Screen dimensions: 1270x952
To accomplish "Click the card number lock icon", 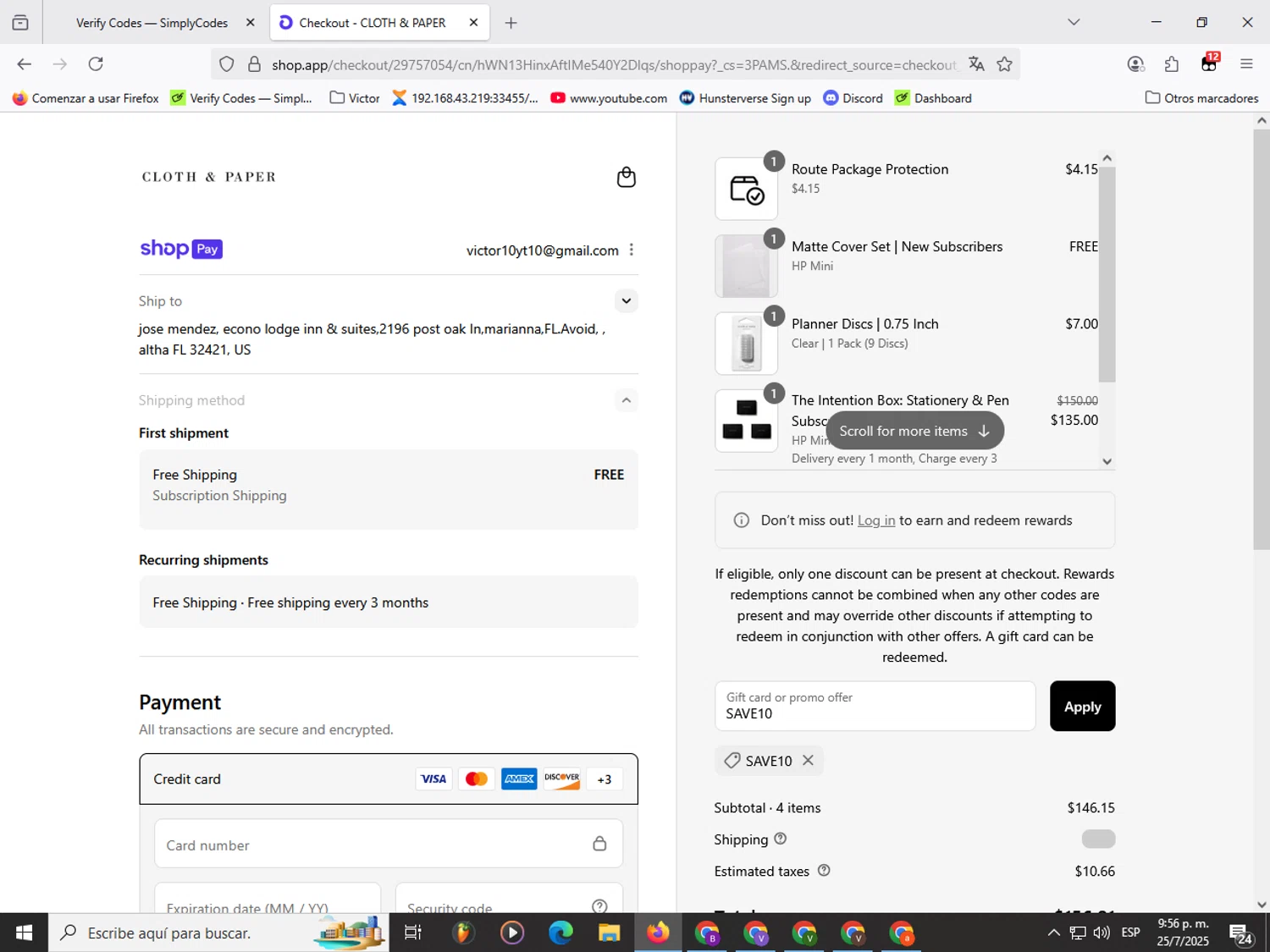I will click(599, 844).
